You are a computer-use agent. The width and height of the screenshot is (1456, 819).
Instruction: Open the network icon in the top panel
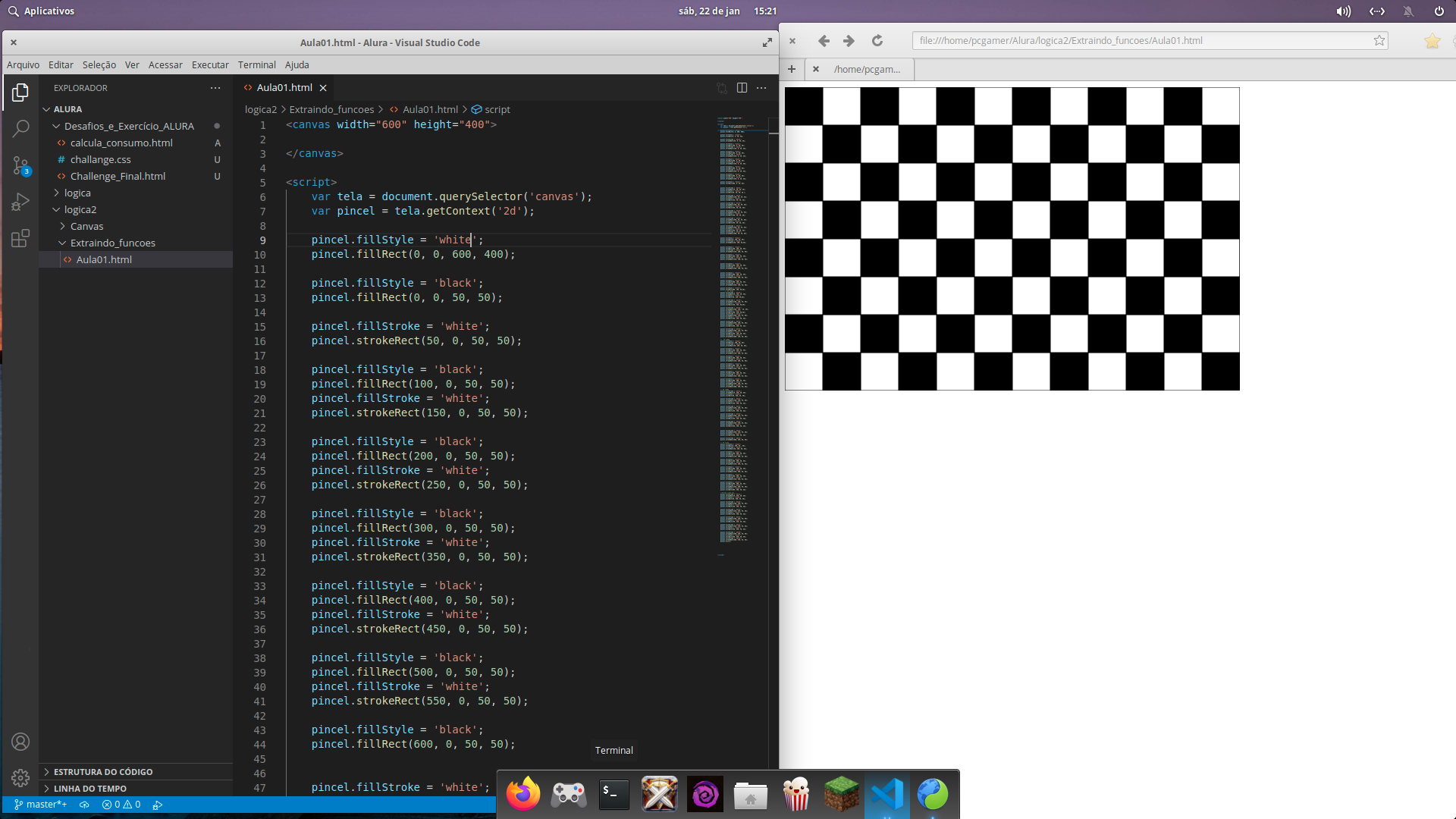point(1377,11)
